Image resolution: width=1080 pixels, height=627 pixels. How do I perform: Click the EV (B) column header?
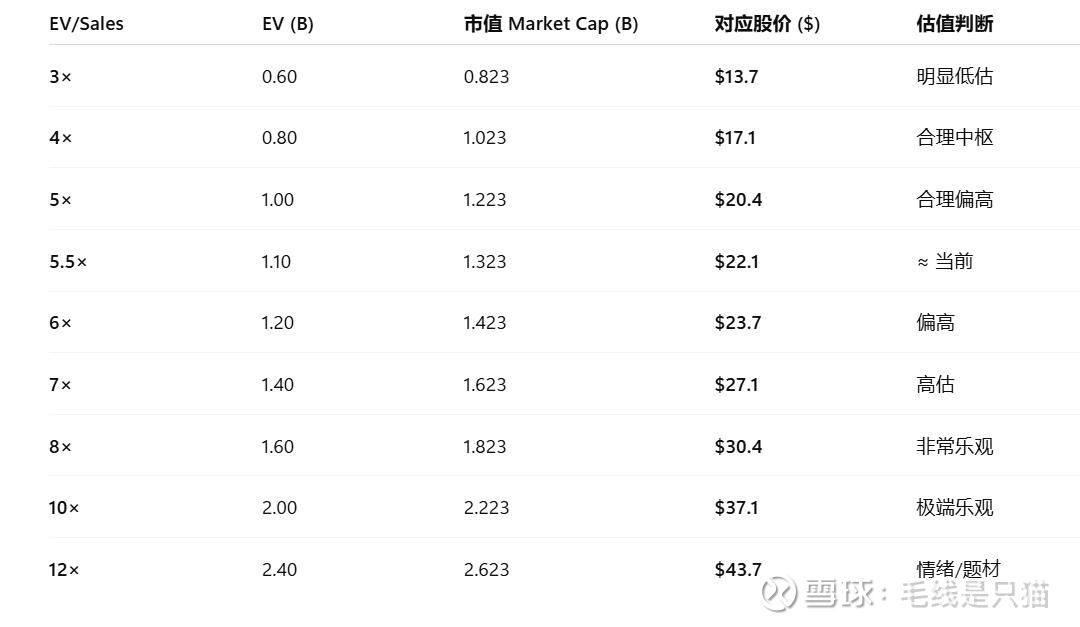coord(288,23)
